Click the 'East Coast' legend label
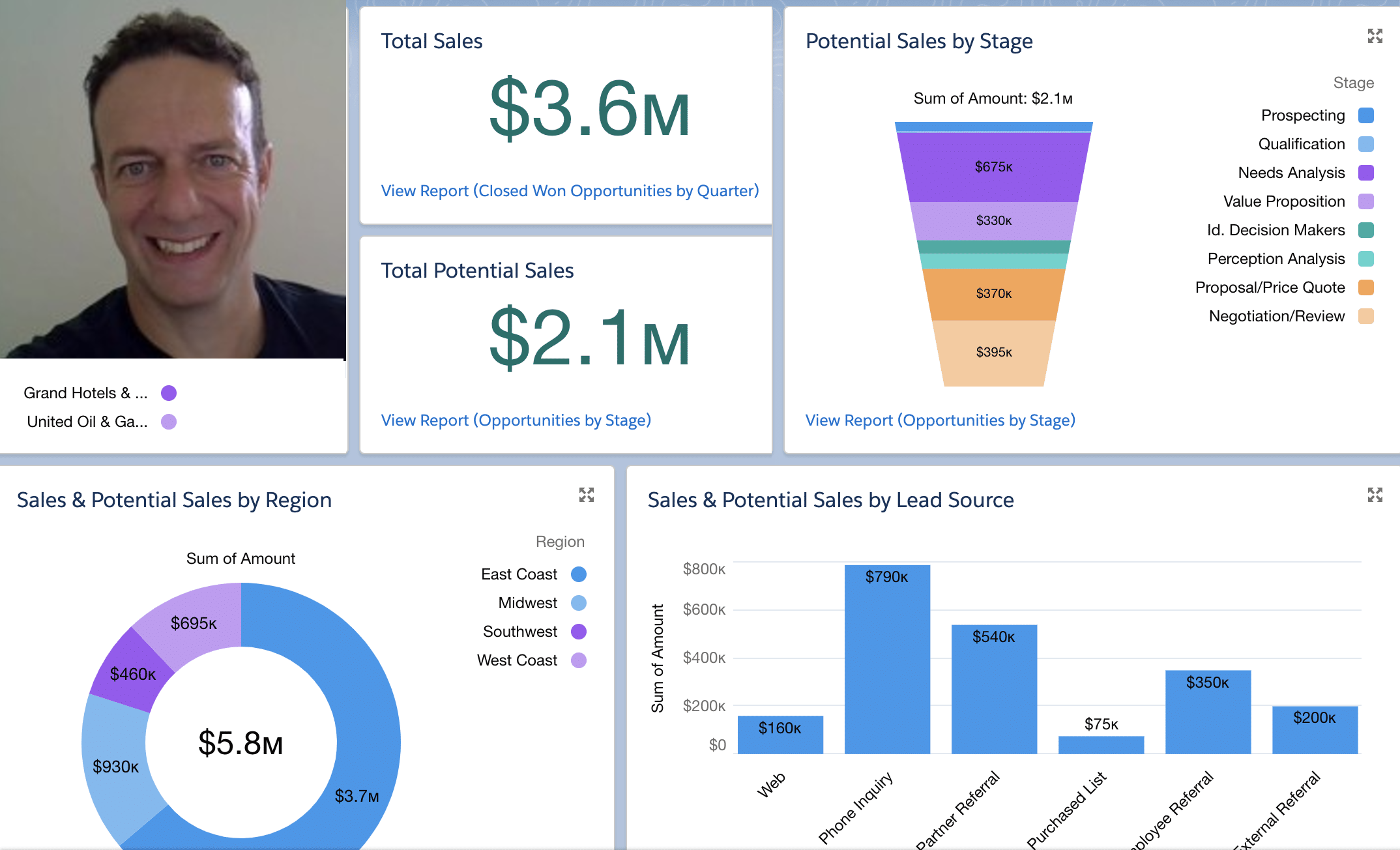Screen dimensions: 1400x850 pos(519,574)
